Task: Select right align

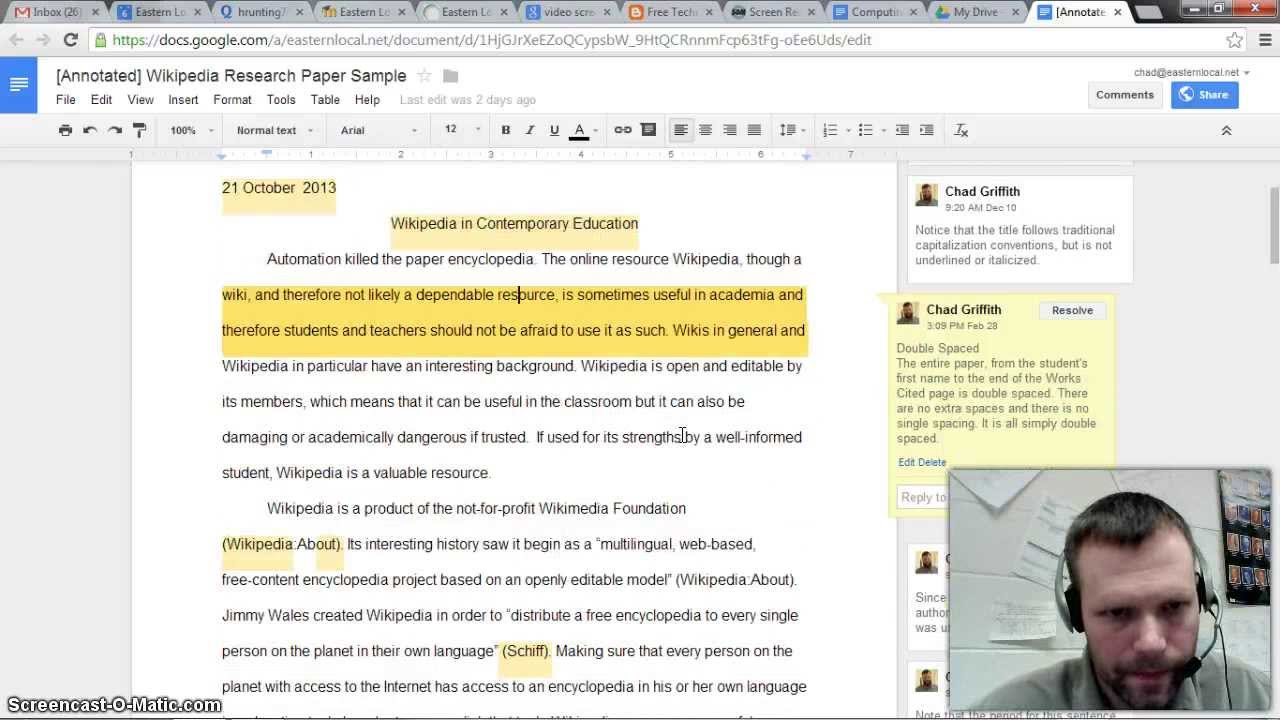Action: 730,130
